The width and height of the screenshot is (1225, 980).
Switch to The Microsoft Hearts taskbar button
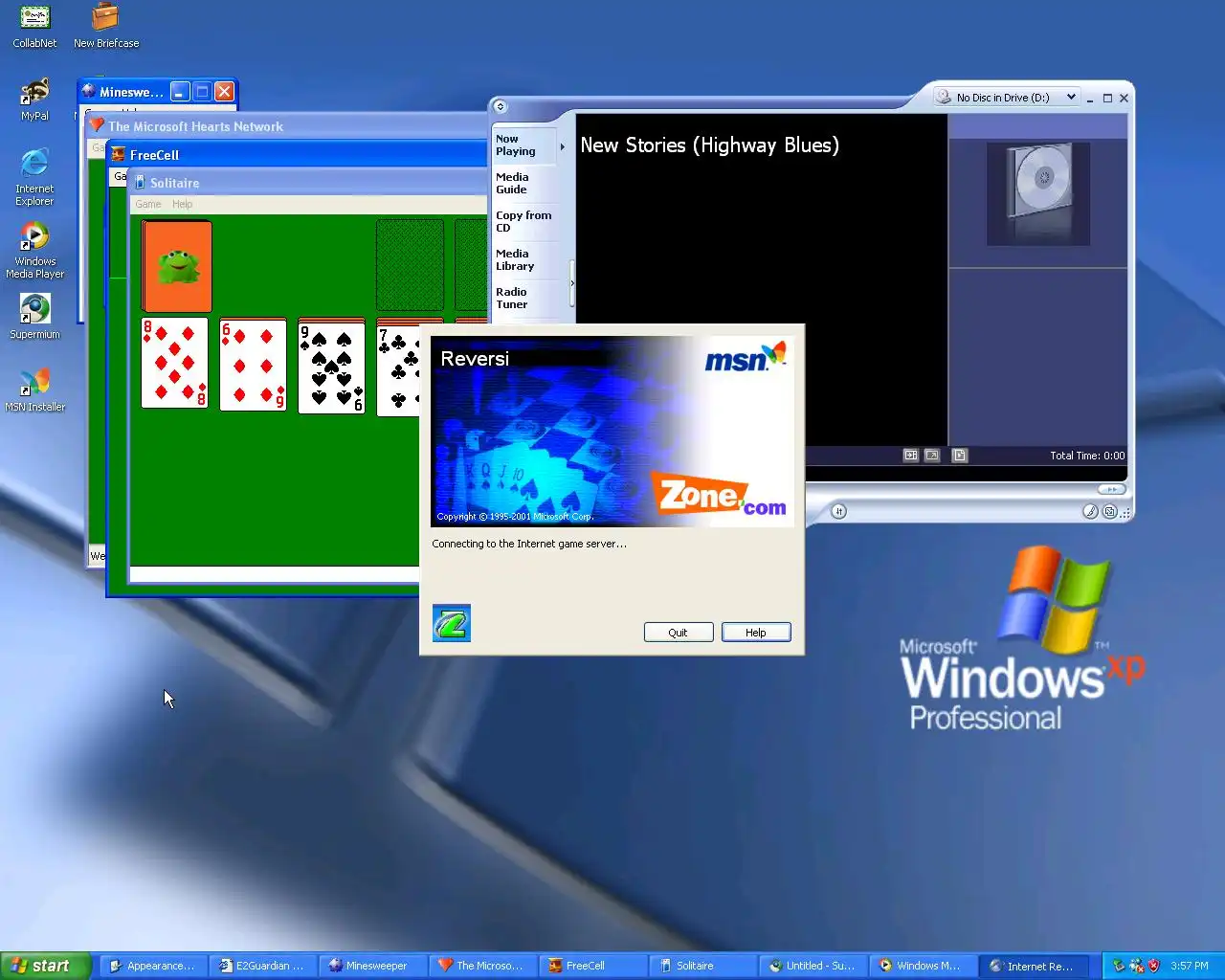481,966
